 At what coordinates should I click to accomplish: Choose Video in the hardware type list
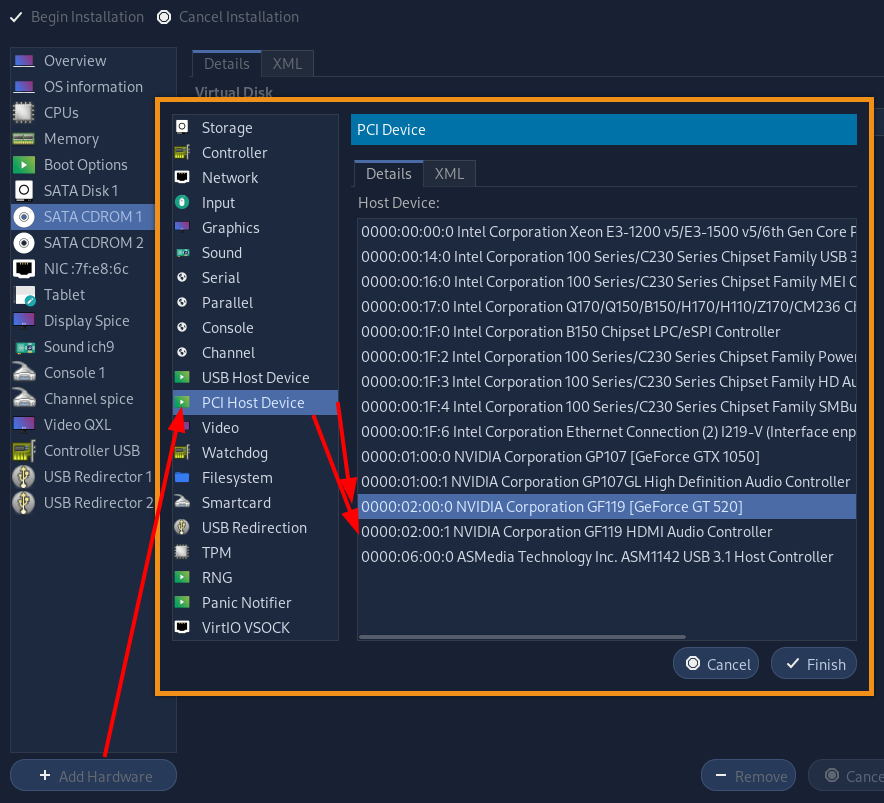pos(255,427)
